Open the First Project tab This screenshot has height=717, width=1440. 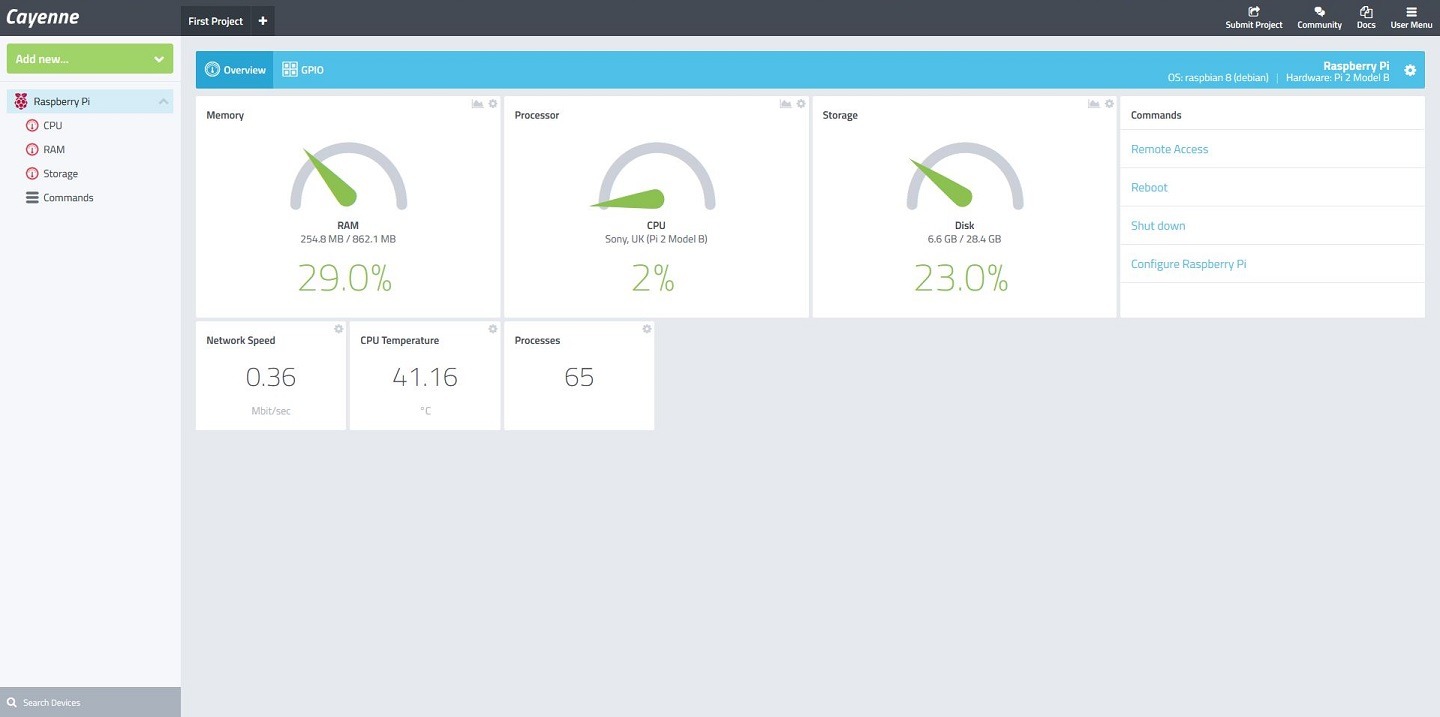tap(215, 21)
